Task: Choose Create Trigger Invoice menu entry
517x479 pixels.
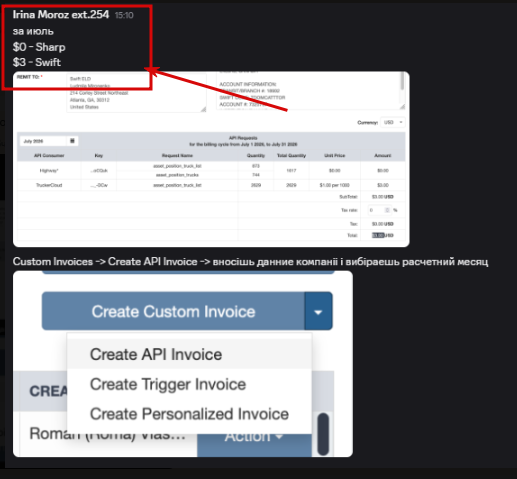Action: pos(189,384)
